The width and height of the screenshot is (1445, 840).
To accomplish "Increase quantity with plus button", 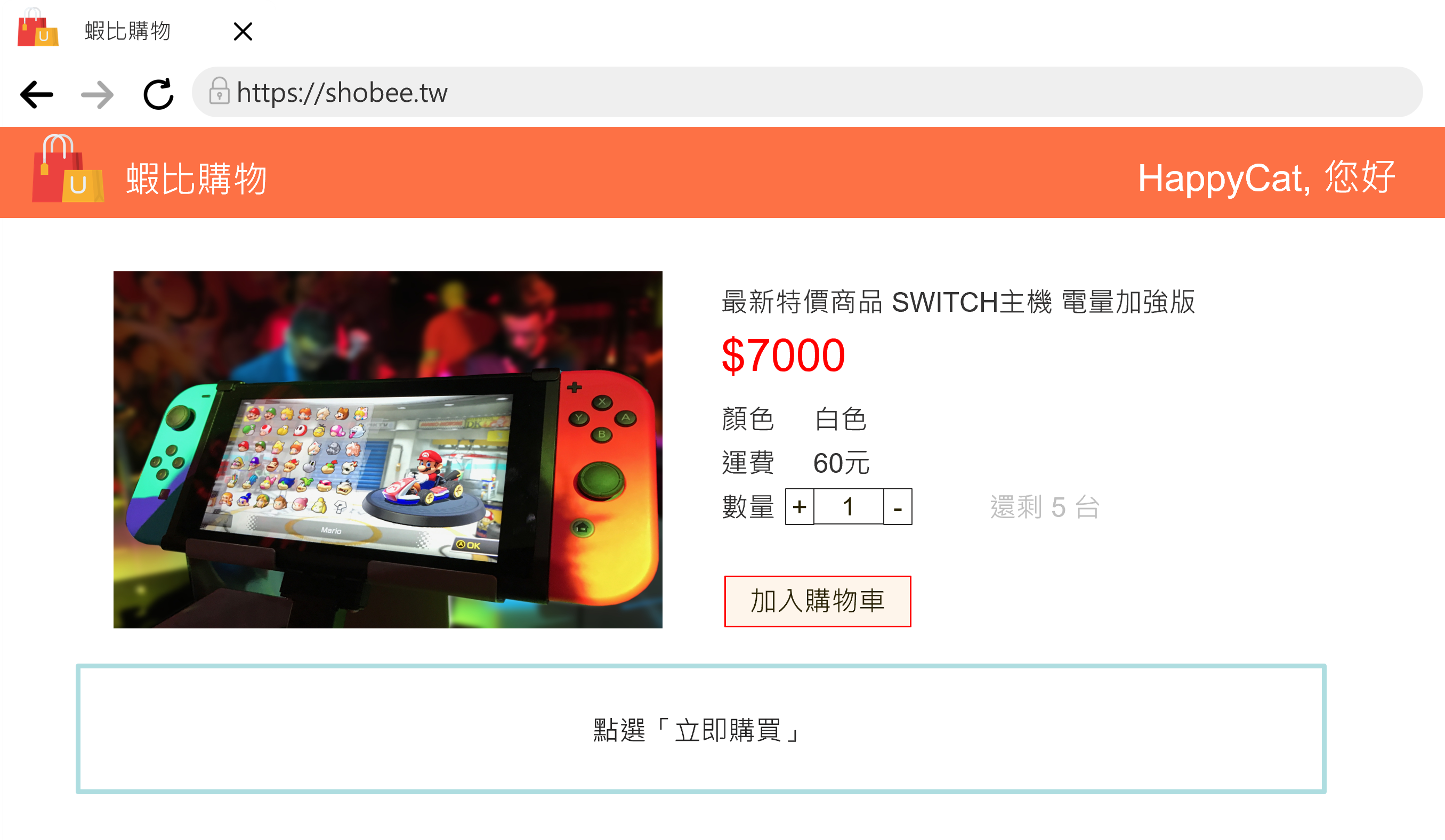I will [x=800, y=507].
